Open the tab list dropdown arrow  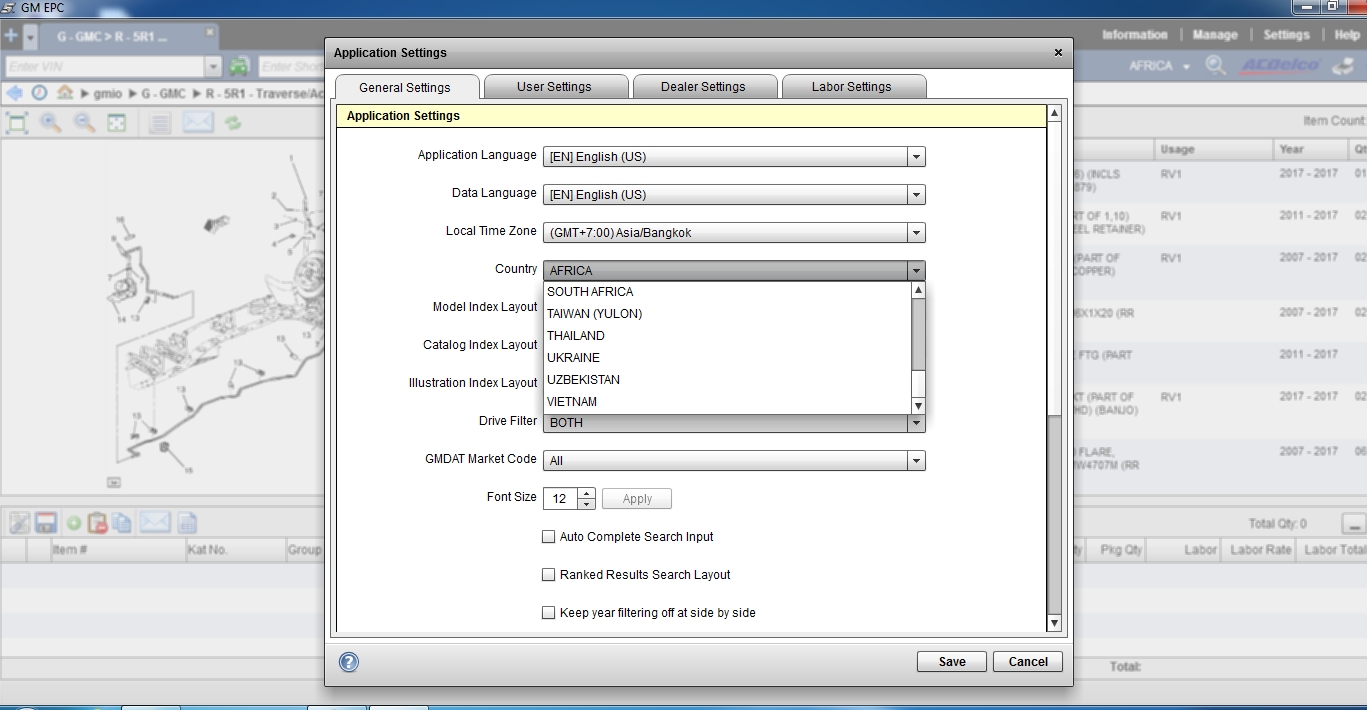(30, 37)
